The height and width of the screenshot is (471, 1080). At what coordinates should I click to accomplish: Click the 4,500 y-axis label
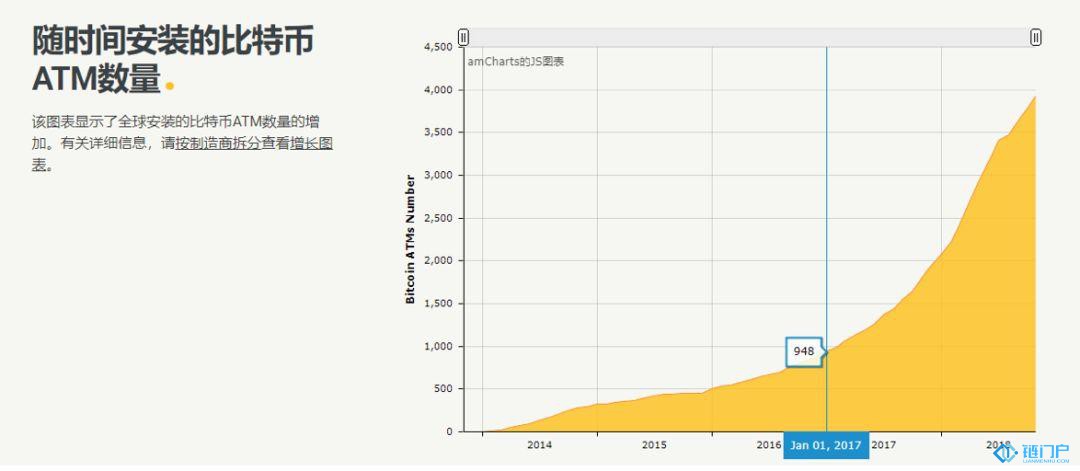coord(438,47)
